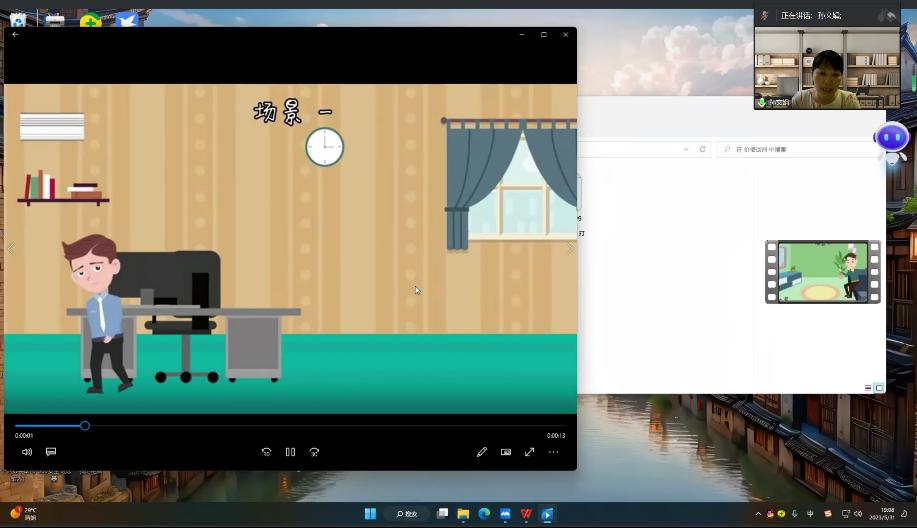The width and height of the screenshot is (917, 528).
Task: Select the video file thumbnail preview
Action: click(x=823, y=271)
